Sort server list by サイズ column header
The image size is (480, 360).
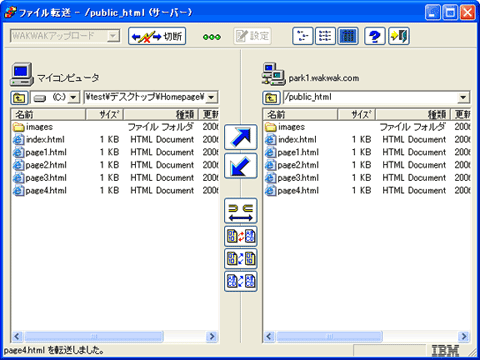pos(357,115)
